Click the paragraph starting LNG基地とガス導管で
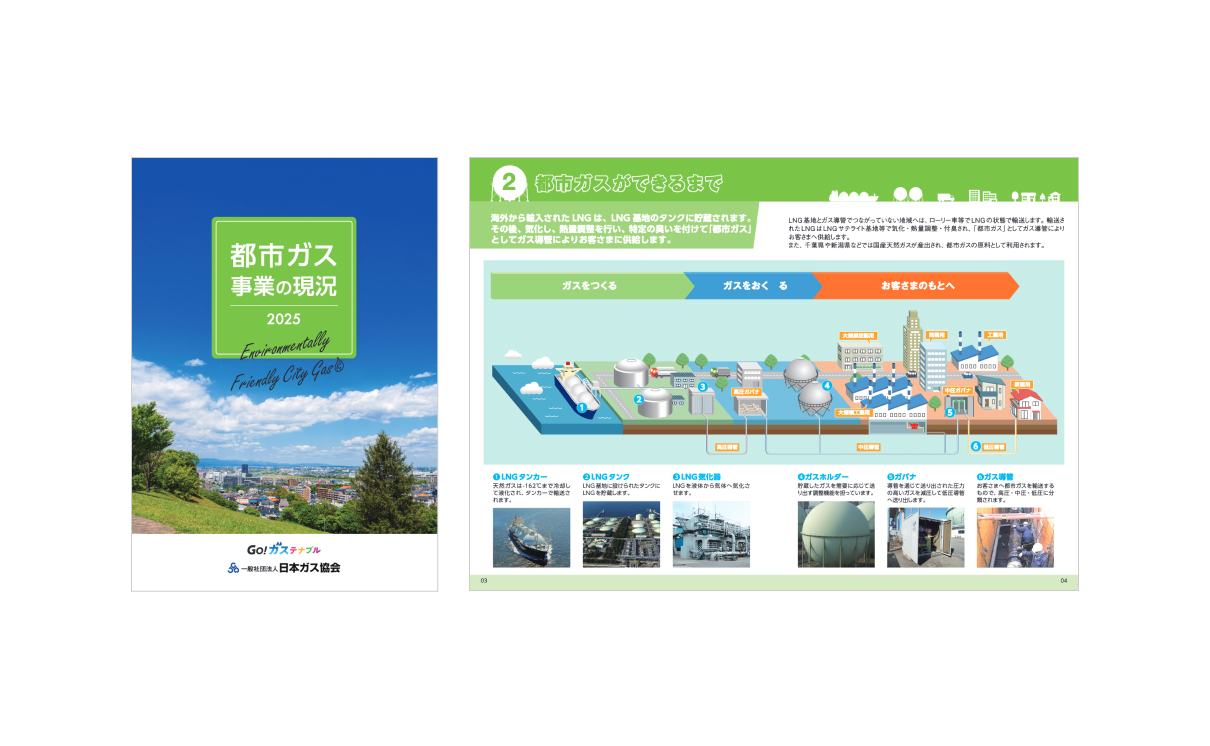 tap(927, 231)
